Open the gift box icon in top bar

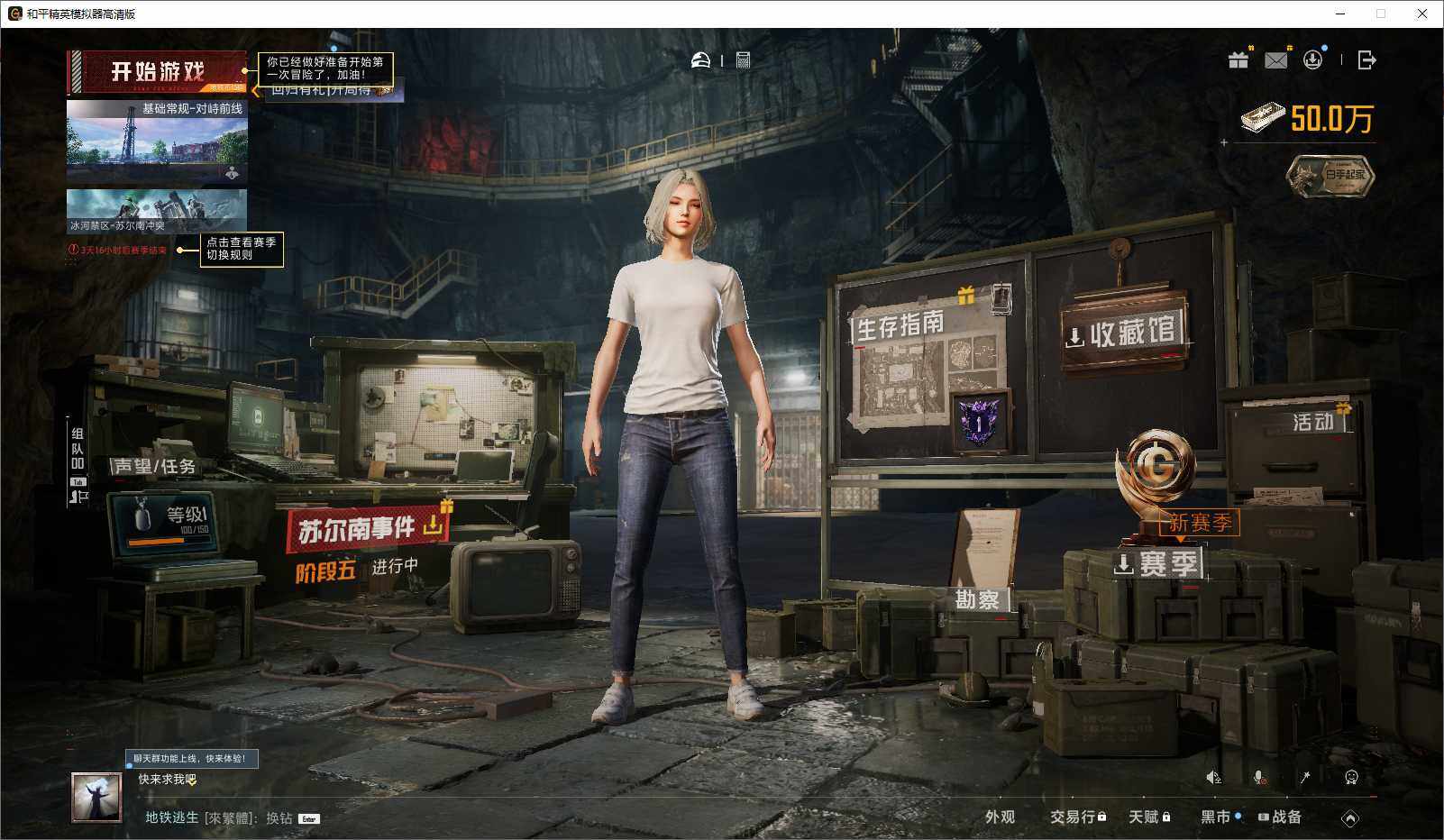coord(1238,59)
